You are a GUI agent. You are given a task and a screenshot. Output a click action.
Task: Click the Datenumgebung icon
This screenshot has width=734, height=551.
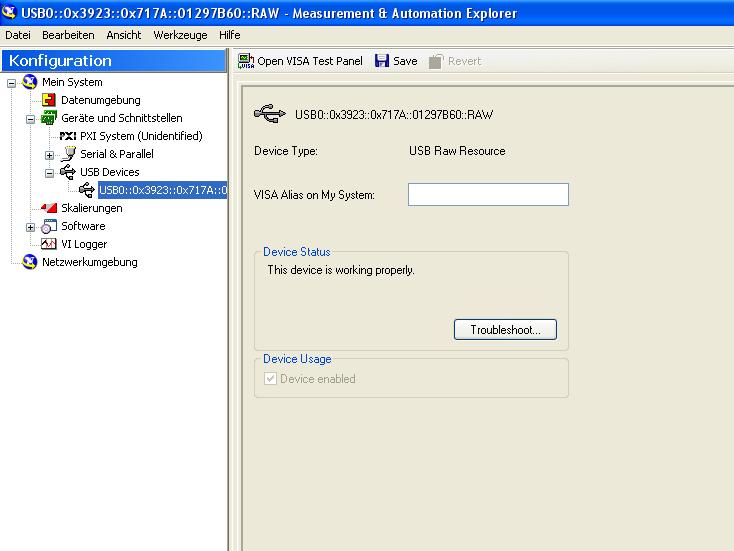coord(49,100)
